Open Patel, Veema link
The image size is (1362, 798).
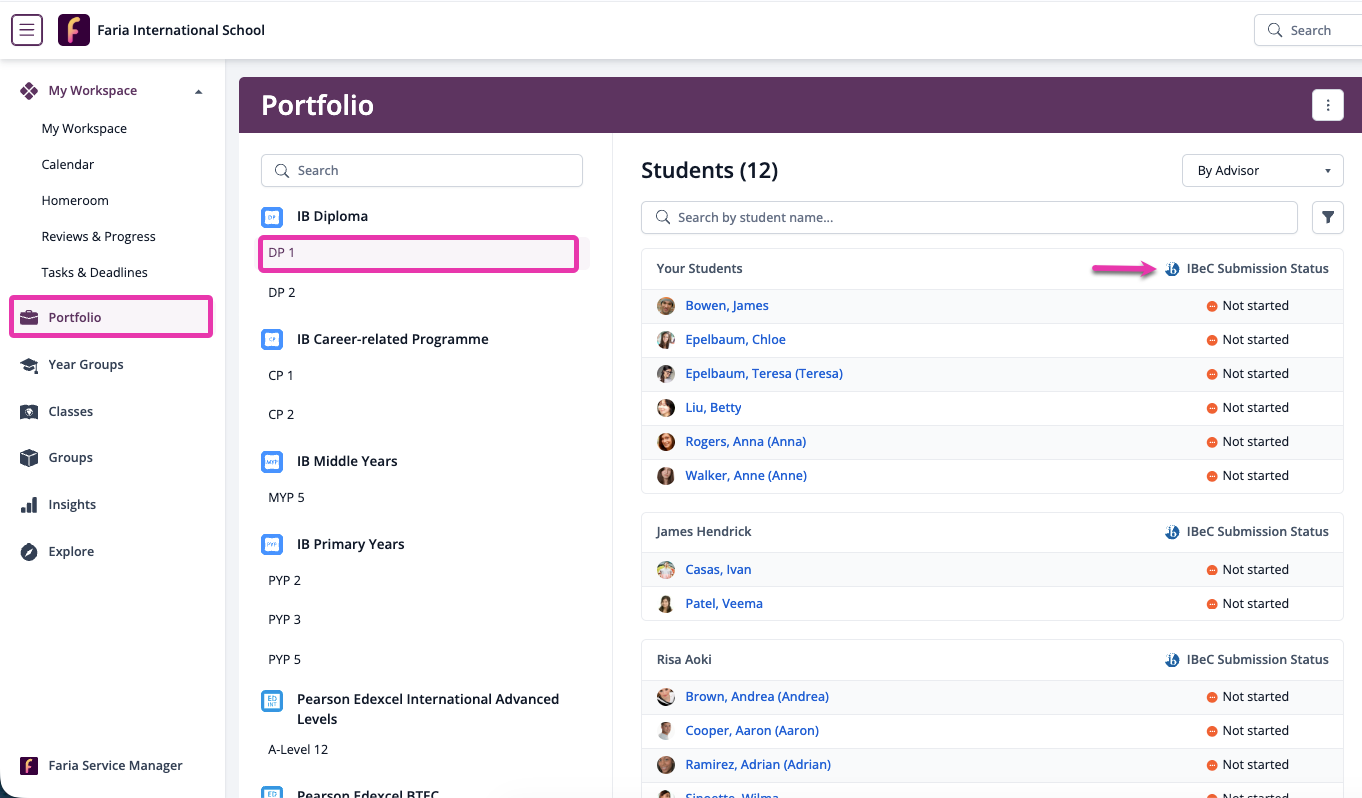(724, 604)
